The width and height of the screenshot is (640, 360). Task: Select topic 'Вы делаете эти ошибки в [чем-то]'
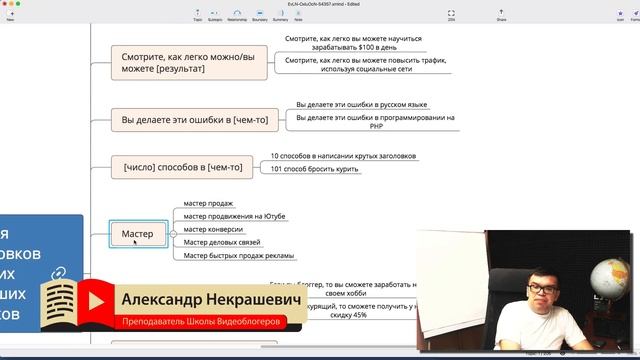(195, 120)
